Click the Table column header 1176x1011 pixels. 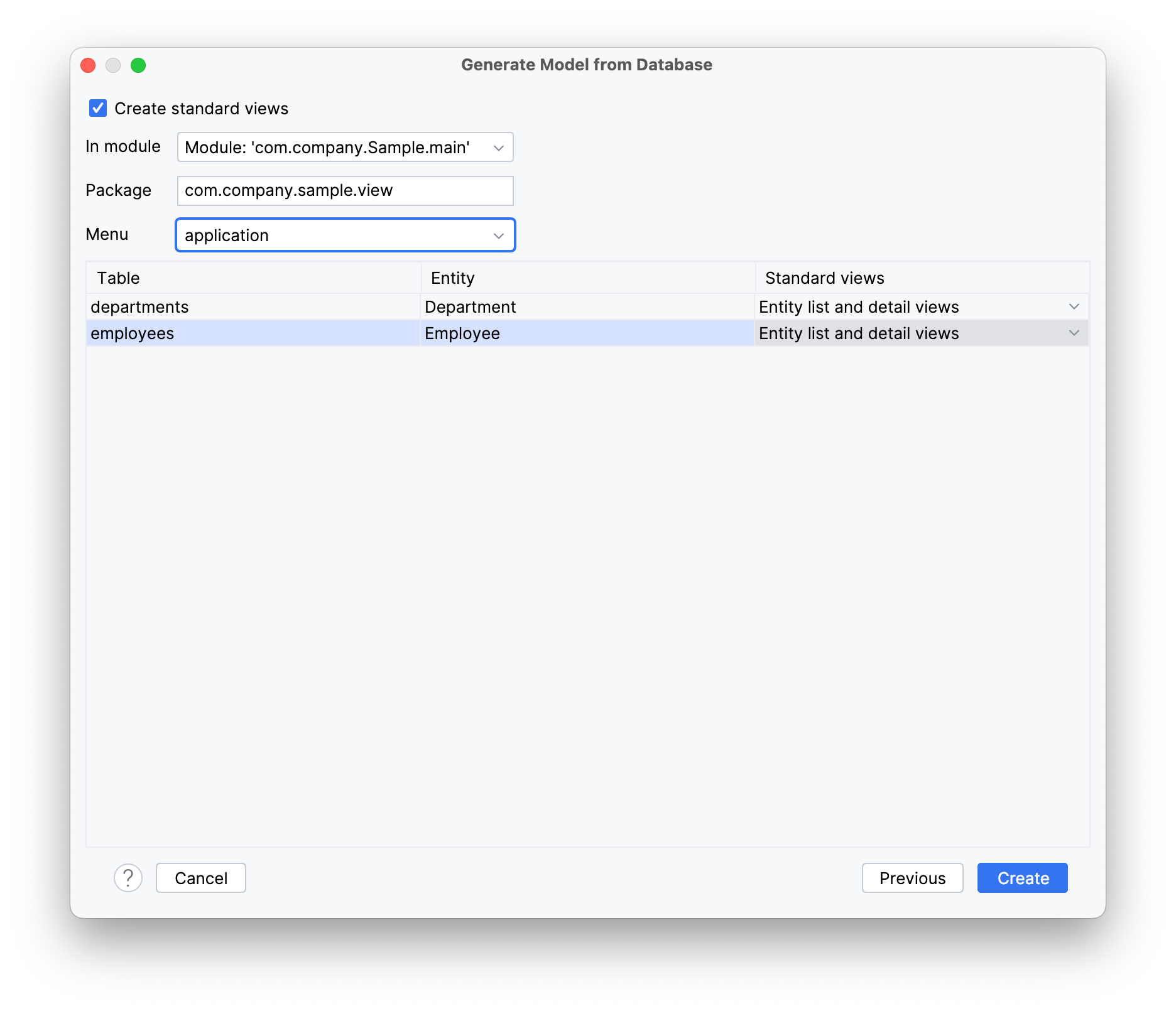tap(253, 278)
